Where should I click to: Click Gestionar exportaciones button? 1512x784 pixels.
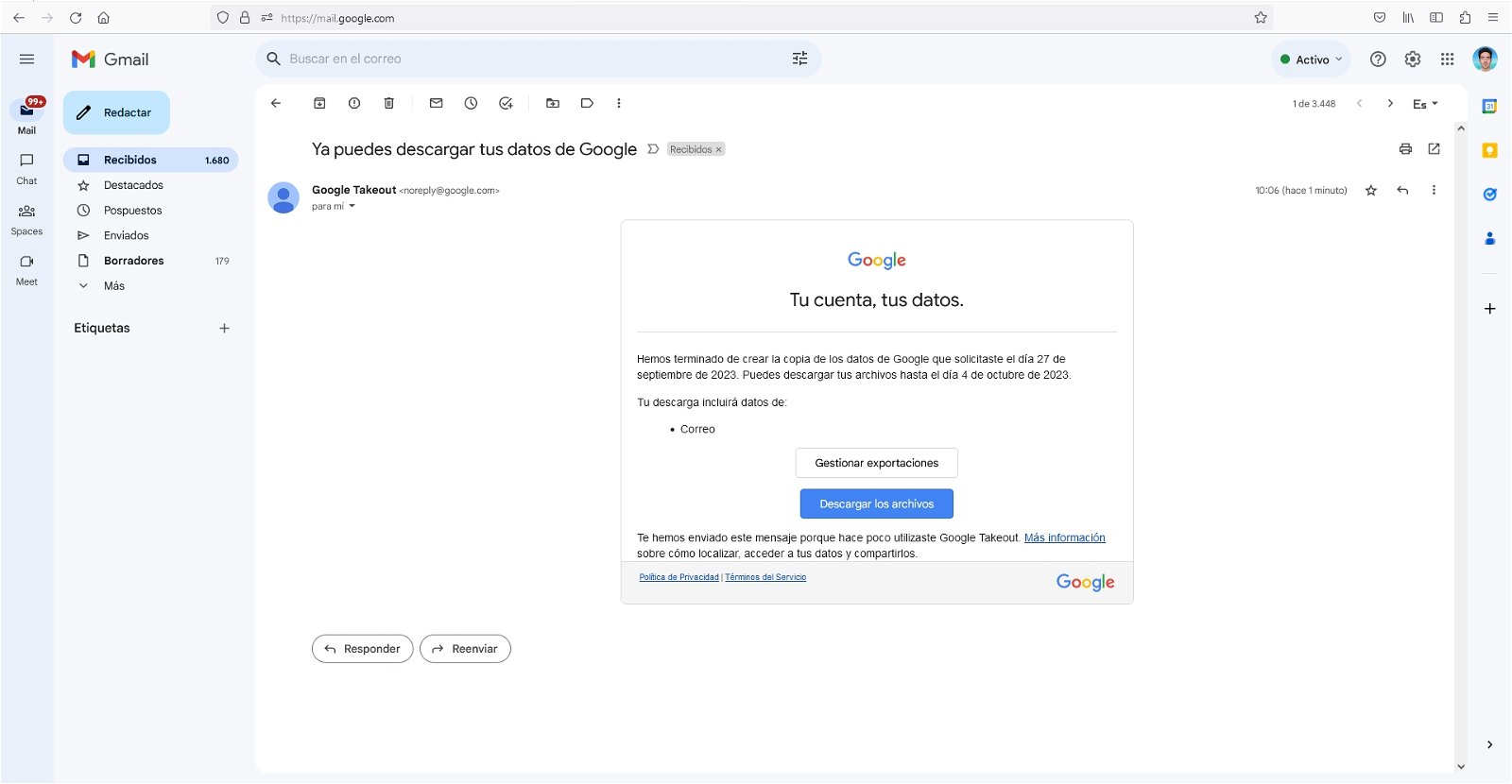[x=877, y=463]
